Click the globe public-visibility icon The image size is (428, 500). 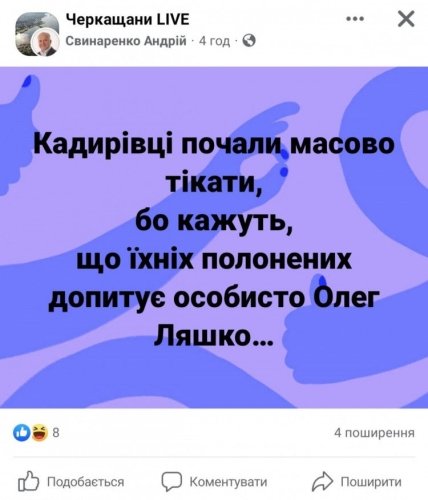tap(250, 41)
